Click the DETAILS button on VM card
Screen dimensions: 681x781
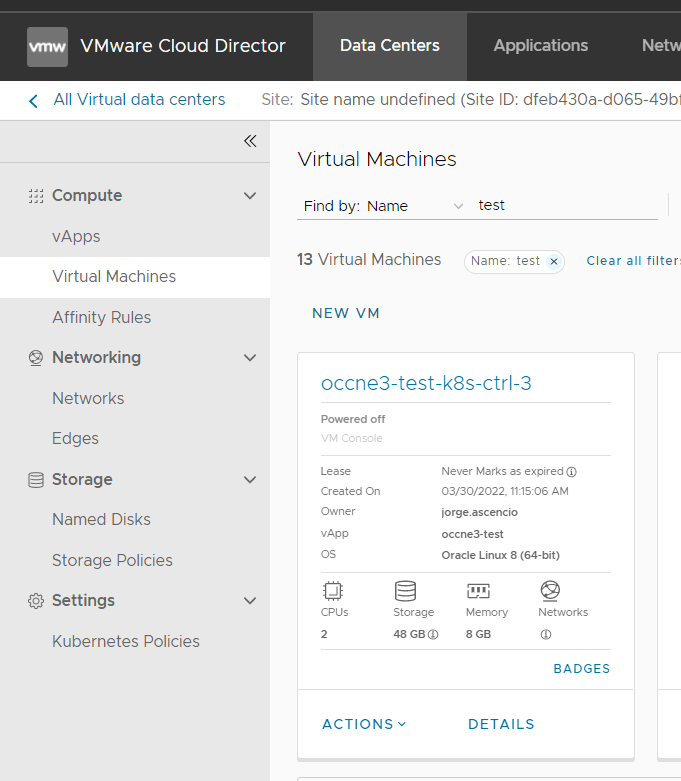501,724
